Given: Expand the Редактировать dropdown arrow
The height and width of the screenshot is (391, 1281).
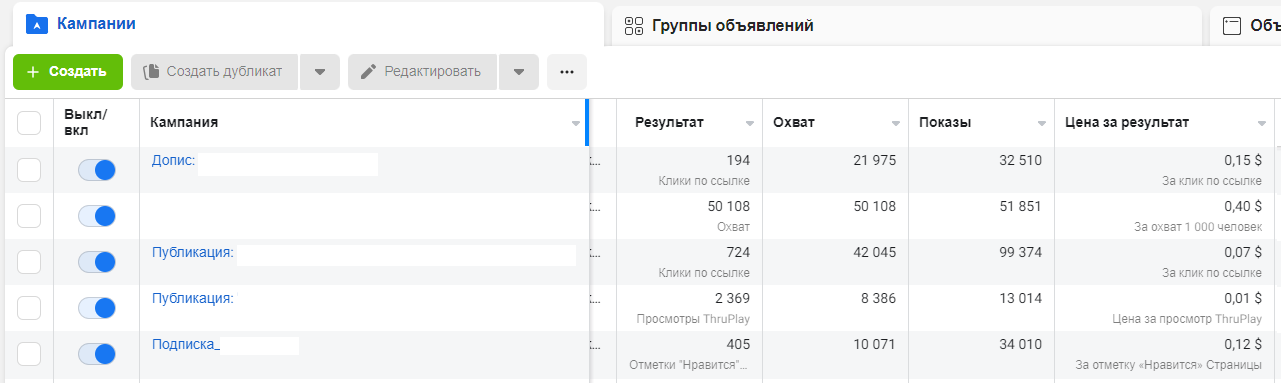Looking at the screenshot, I should pos(519,72).
